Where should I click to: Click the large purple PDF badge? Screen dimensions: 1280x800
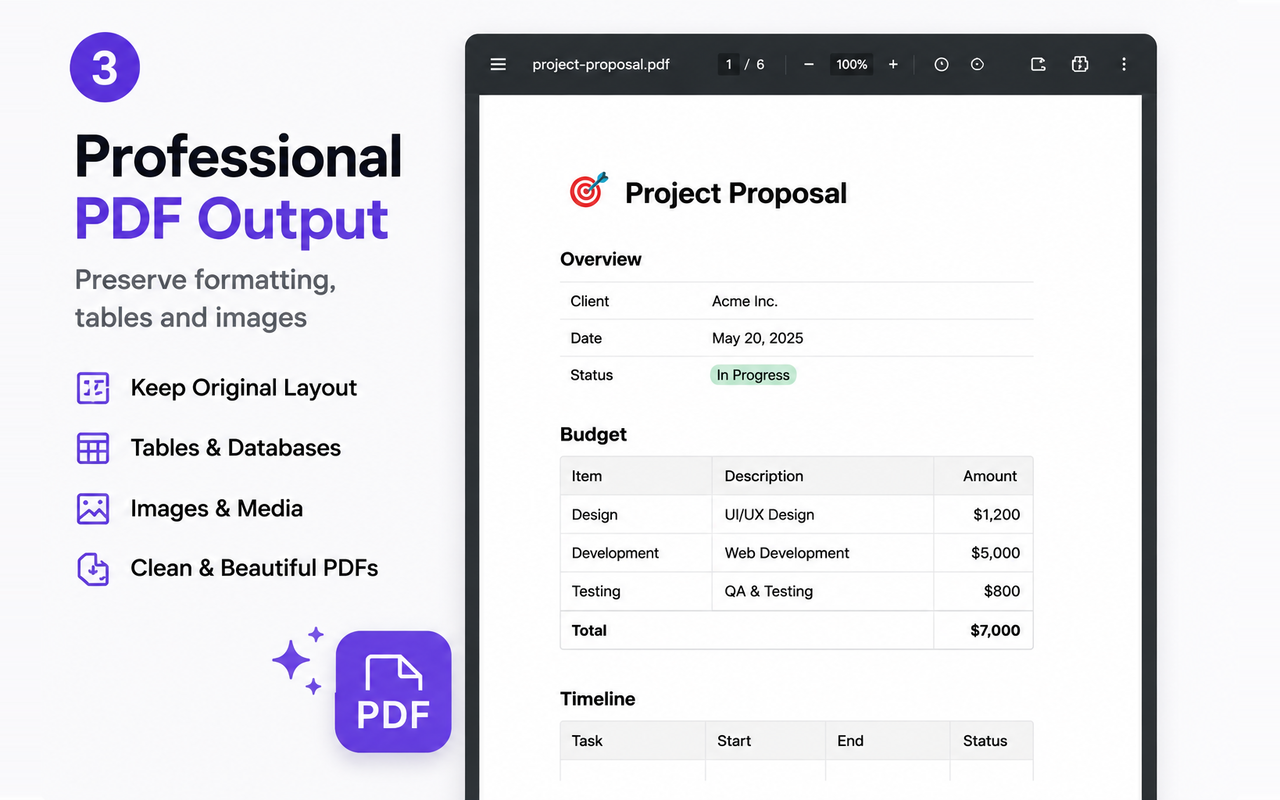point(393,692)
